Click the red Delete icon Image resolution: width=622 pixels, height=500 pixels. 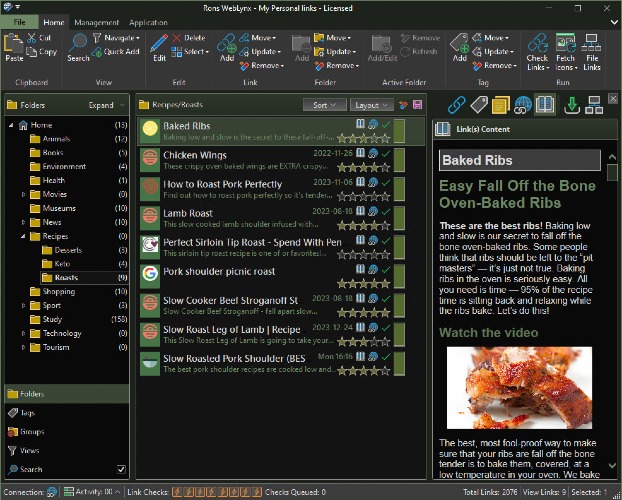coord(177,38)
